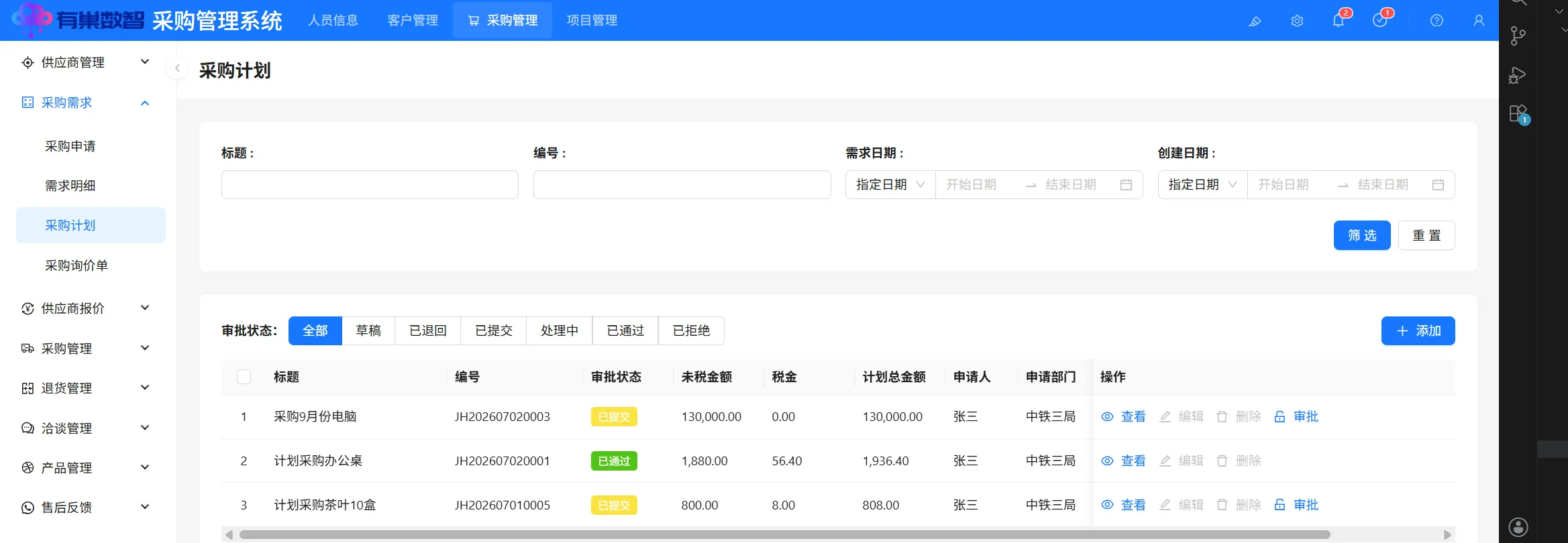Filter approval status by 已退回
This screenshot has width=1568, height=543.
(428, 331)
